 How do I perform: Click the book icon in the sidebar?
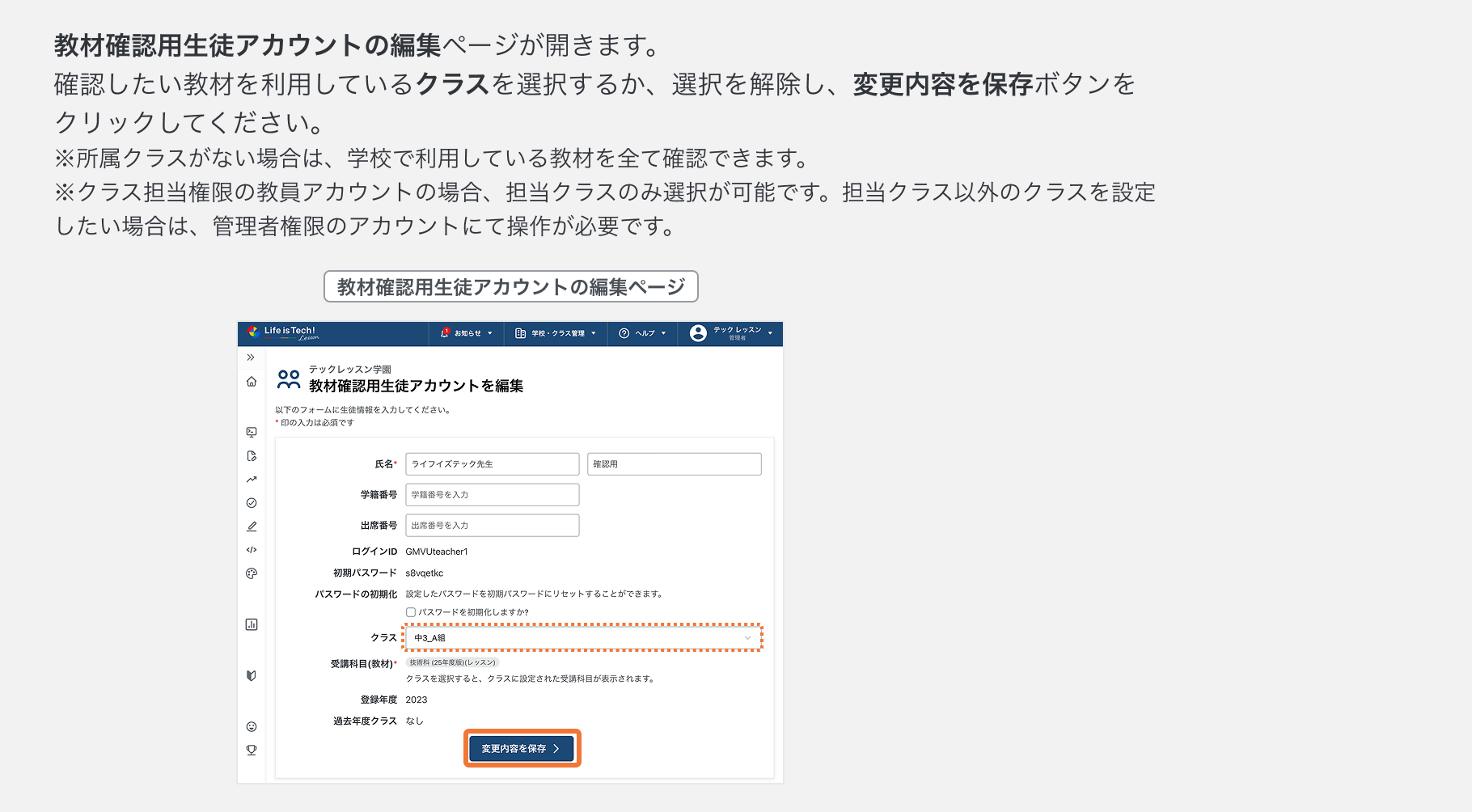click(252, 676)
